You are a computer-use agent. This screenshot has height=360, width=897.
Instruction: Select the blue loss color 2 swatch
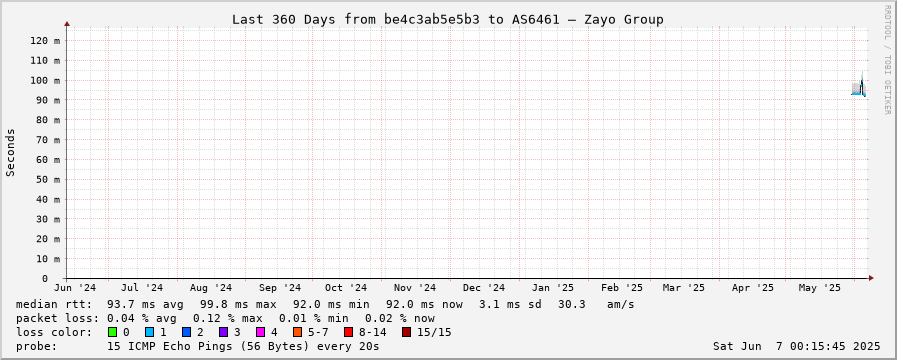[186, 332]
